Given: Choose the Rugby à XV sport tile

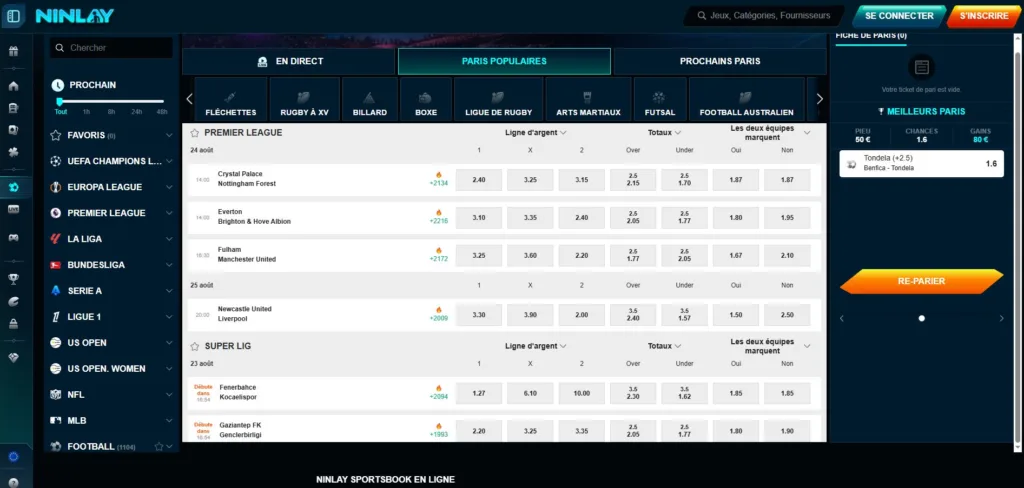Looking at the screenshot, I should tap(304, 99).
